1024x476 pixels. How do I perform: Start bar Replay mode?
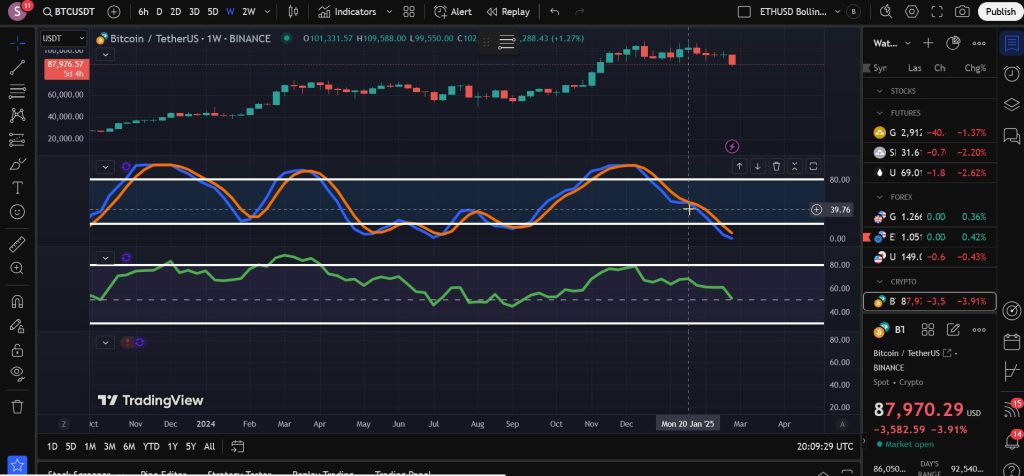point(508,12)
